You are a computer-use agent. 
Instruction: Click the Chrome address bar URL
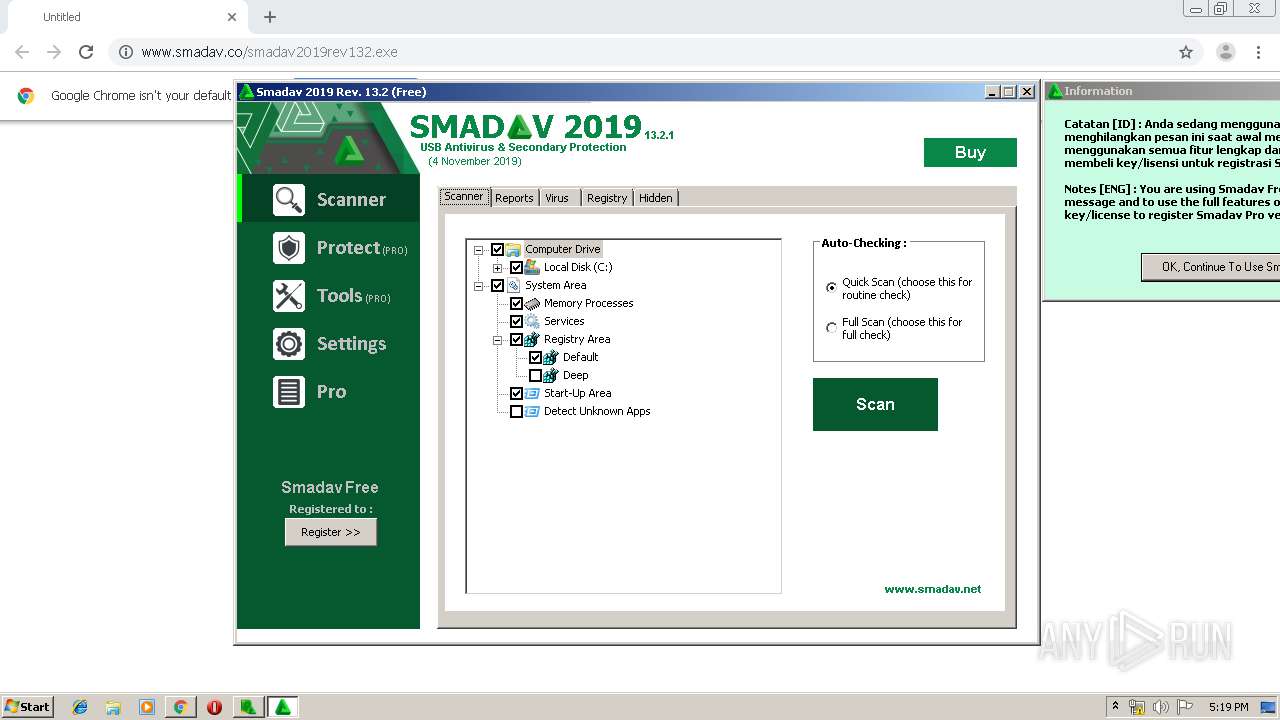pos(269,52)
